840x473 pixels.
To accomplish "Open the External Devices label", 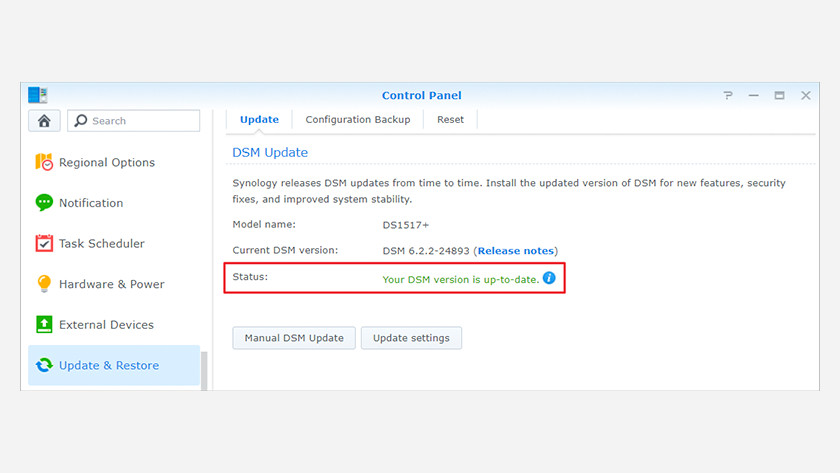I will [x=106, y=325].
